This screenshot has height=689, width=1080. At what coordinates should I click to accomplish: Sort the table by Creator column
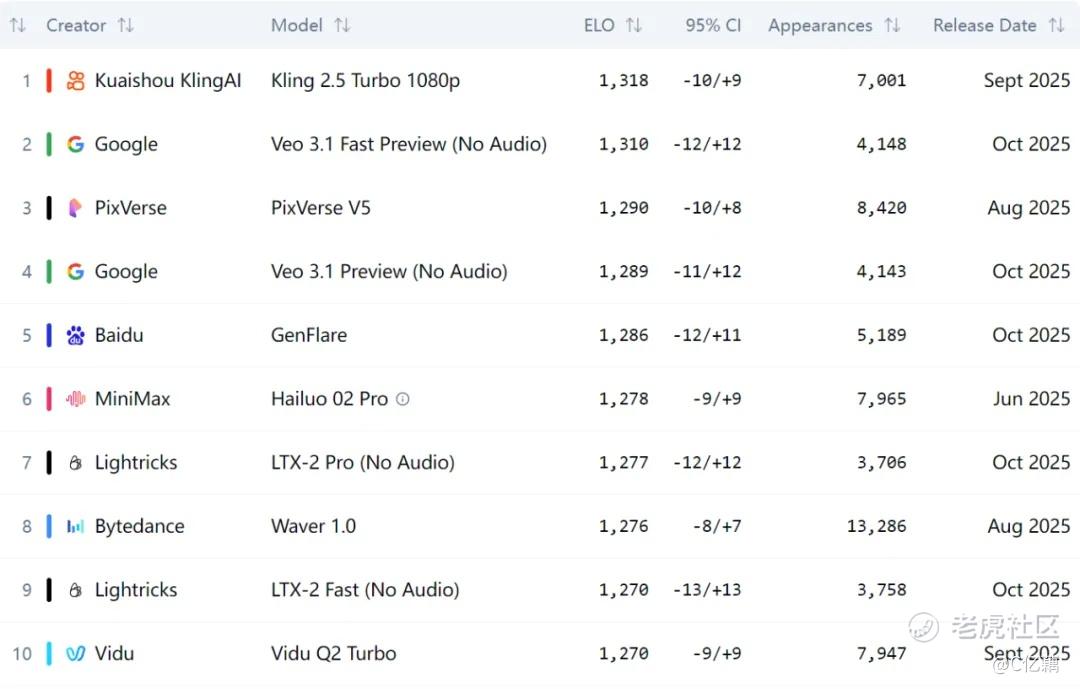tap(125, 26)
